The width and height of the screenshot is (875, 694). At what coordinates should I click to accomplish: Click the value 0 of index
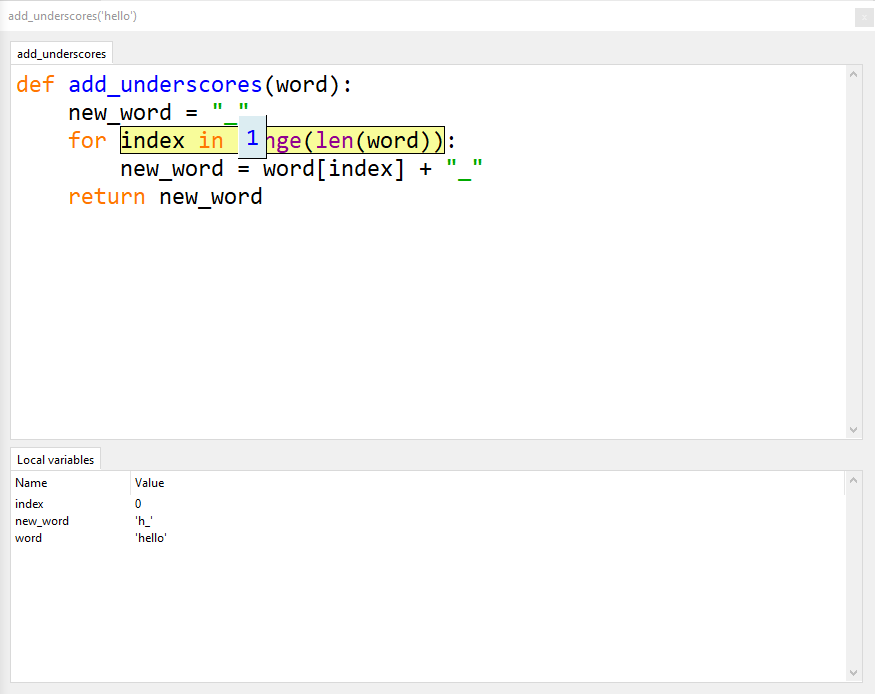click(138, 504)
